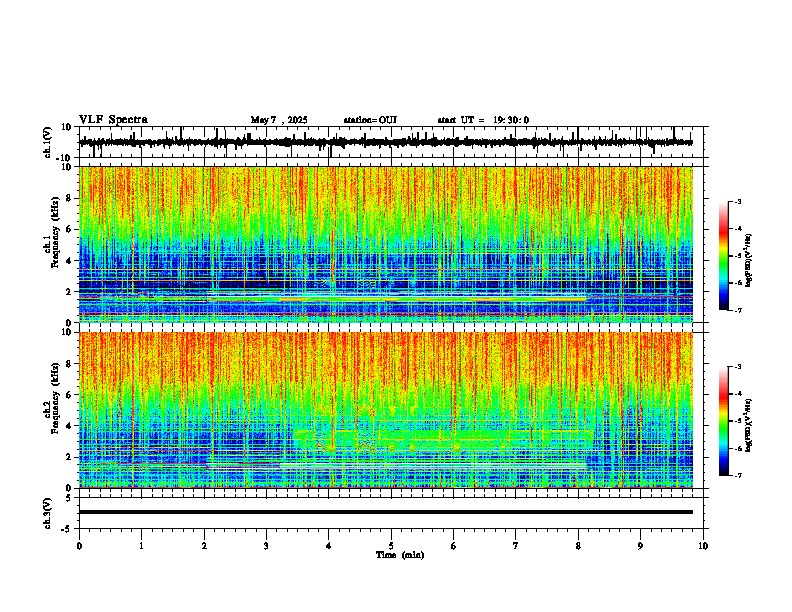This screenshot has height=612, width=792.
Task: Click the "VLF Spectra" plot title
Action: tap(113, 120)
